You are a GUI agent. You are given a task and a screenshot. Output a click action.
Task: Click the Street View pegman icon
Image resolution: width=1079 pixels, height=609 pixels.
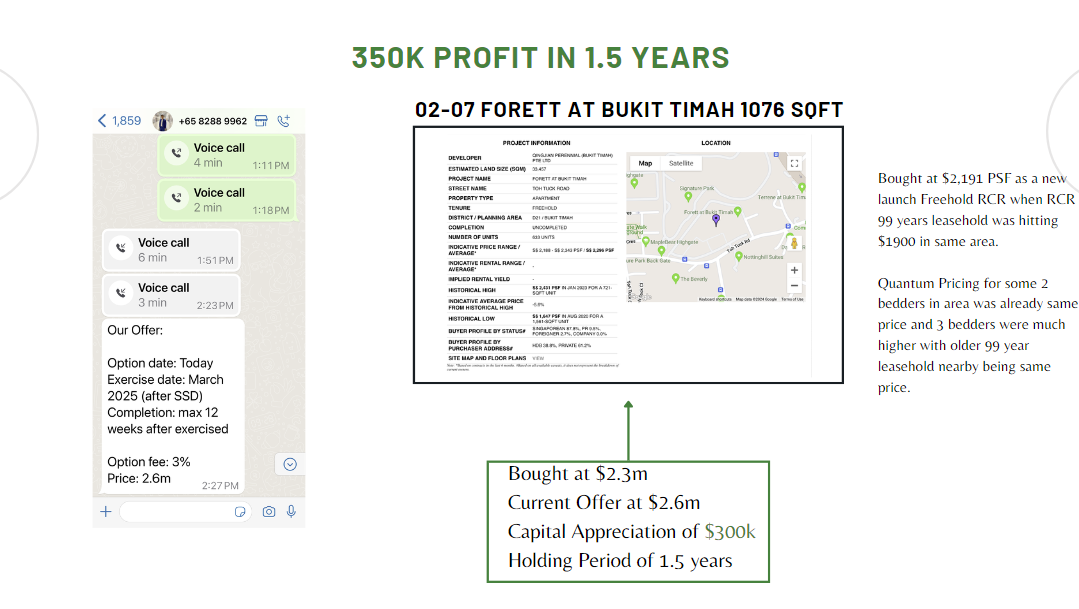794,243
